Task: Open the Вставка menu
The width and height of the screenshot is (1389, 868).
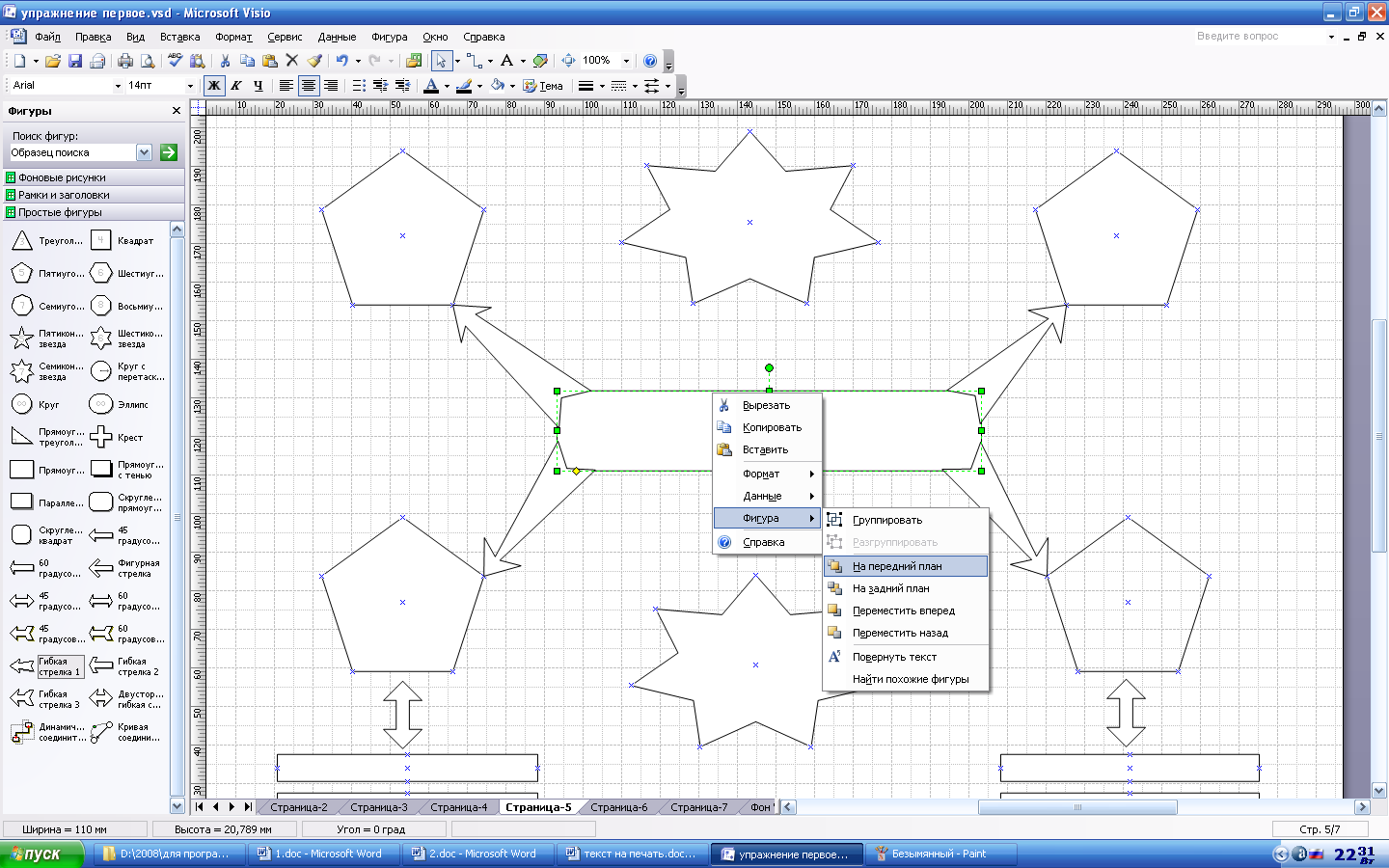Action: point(180,37)
